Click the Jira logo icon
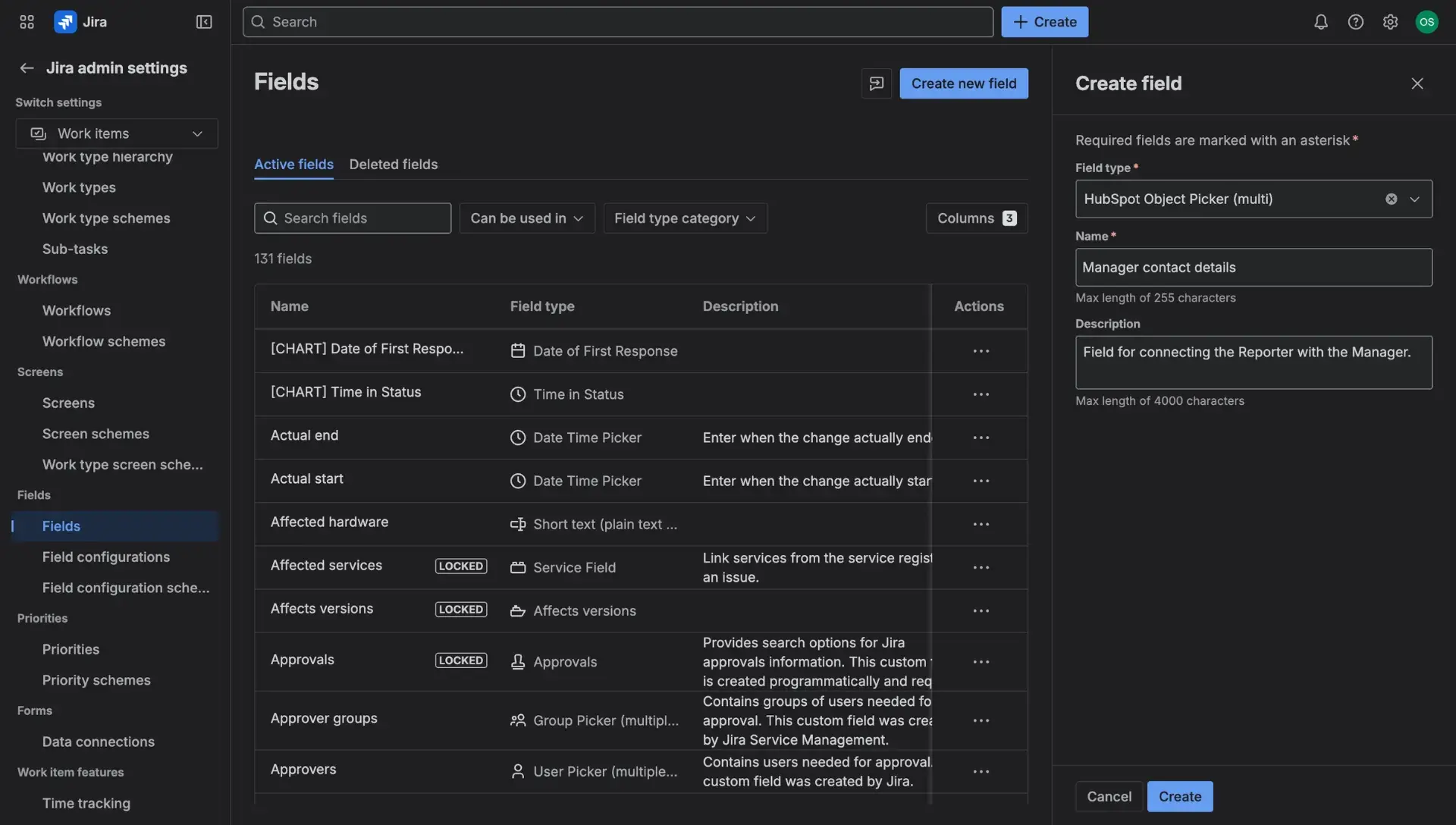1456x825 pixels. point(65,21)
